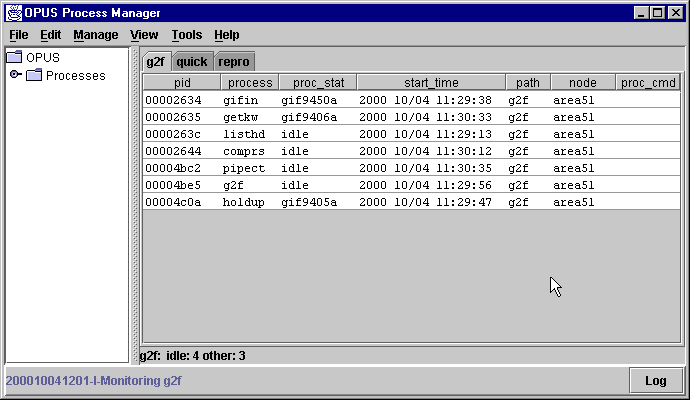Open the Edit menu
This screenshot has width=690, height=400.
50,35
